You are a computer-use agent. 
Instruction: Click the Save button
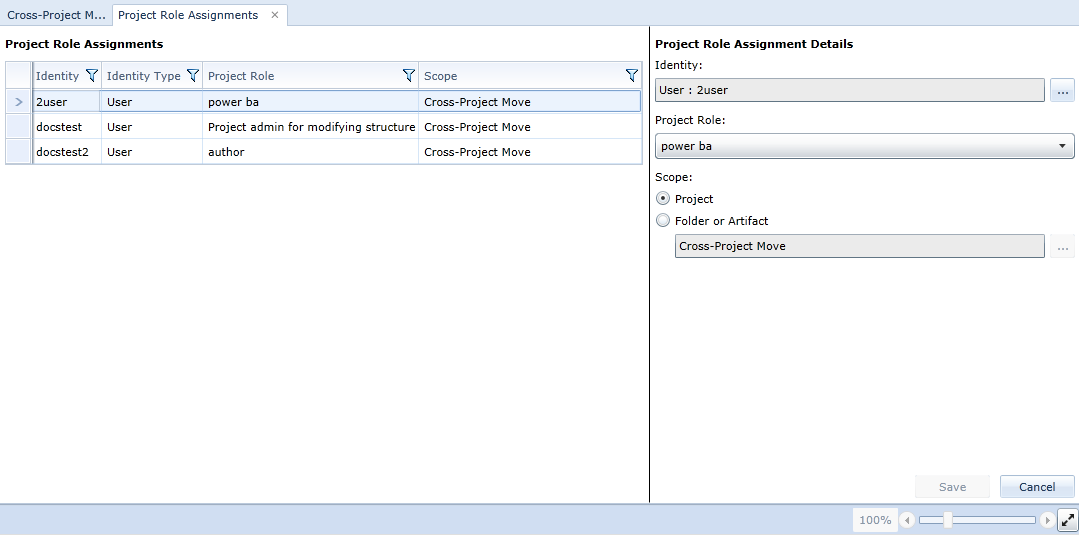pos(952,487)
